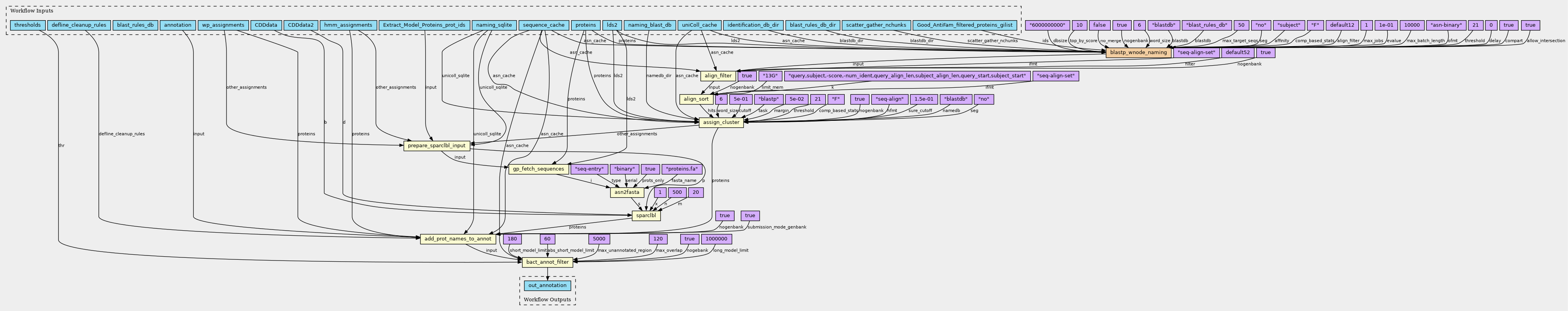
Task: Select the blast_rules_db workflow input
Action: point(135,26)
